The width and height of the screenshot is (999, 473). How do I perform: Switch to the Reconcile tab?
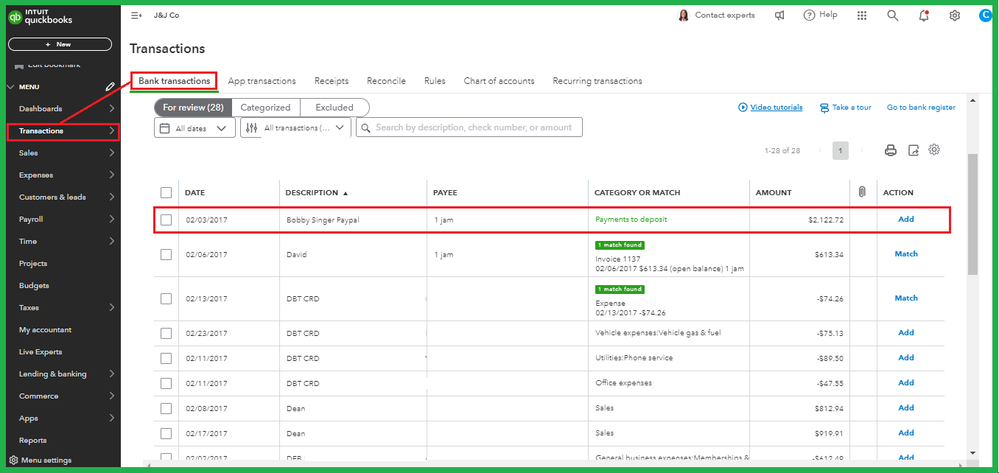point(386,81)
